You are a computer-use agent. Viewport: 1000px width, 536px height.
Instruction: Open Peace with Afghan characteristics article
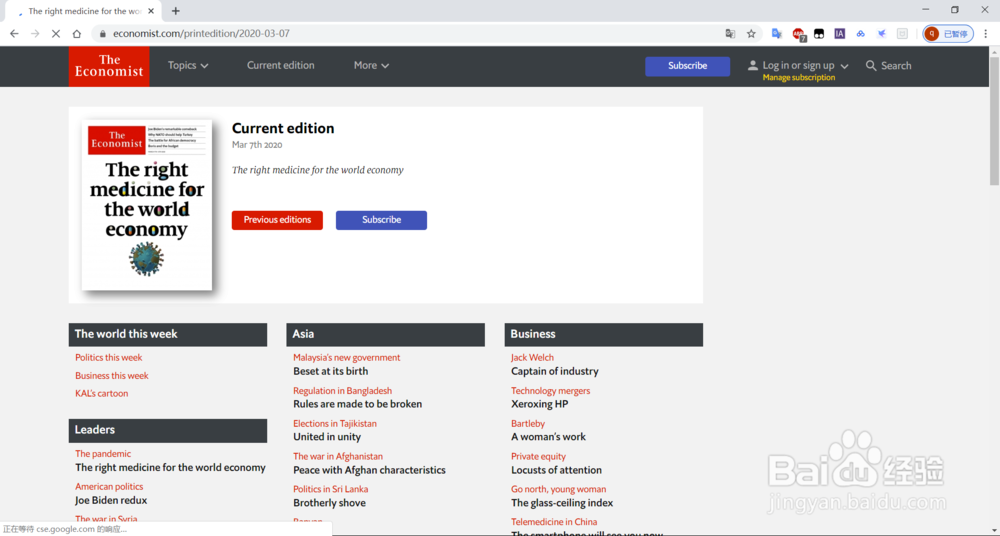369,470
